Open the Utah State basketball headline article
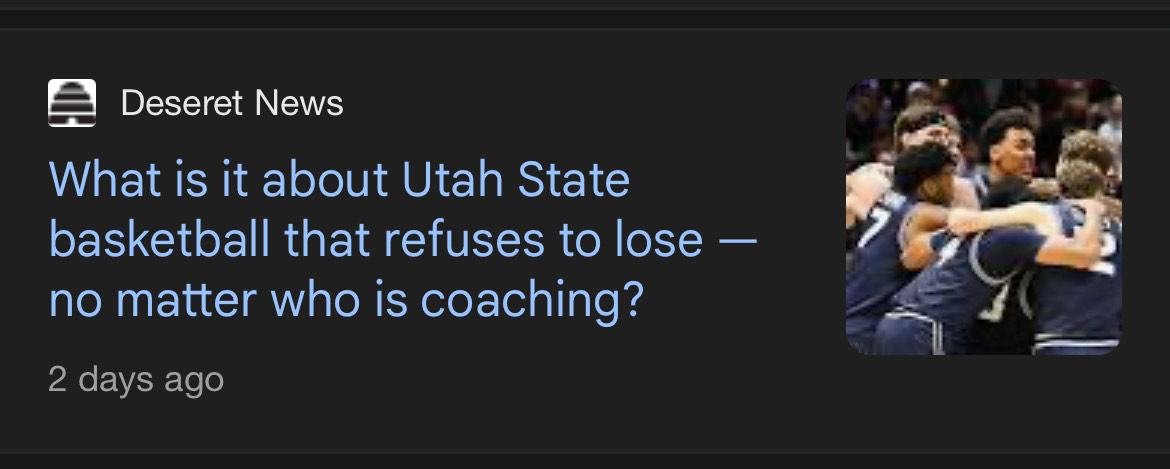Viewport: 1170px width, 469px height. tap(403, 240)
